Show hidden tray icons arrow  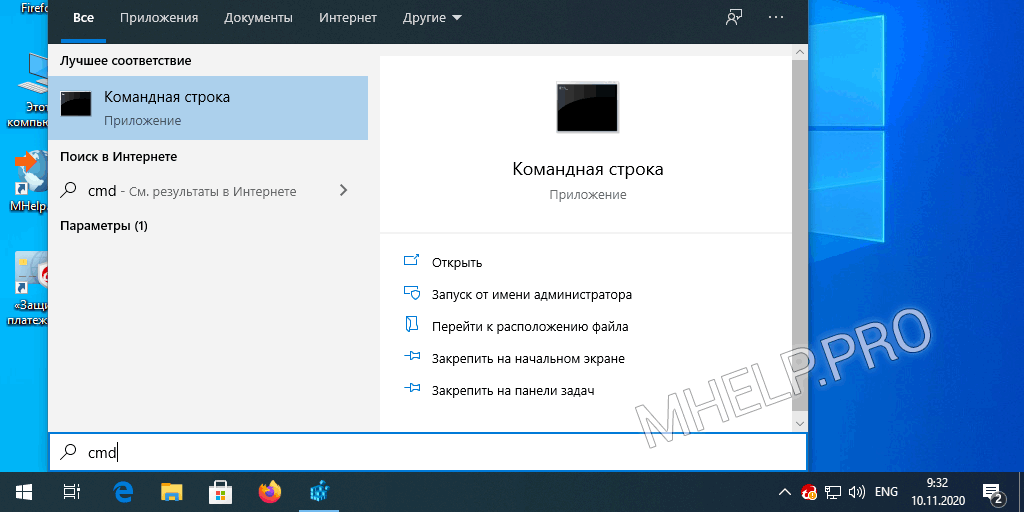click(786, 492)
